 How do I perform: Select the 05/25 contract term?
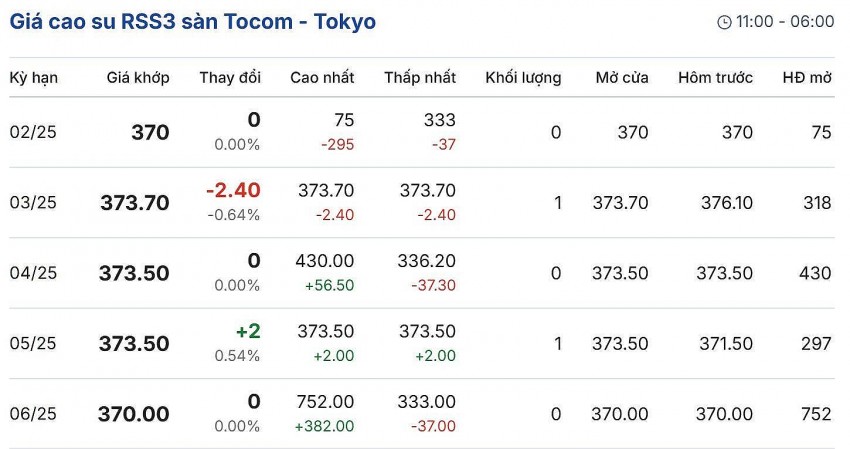[33, 343]
